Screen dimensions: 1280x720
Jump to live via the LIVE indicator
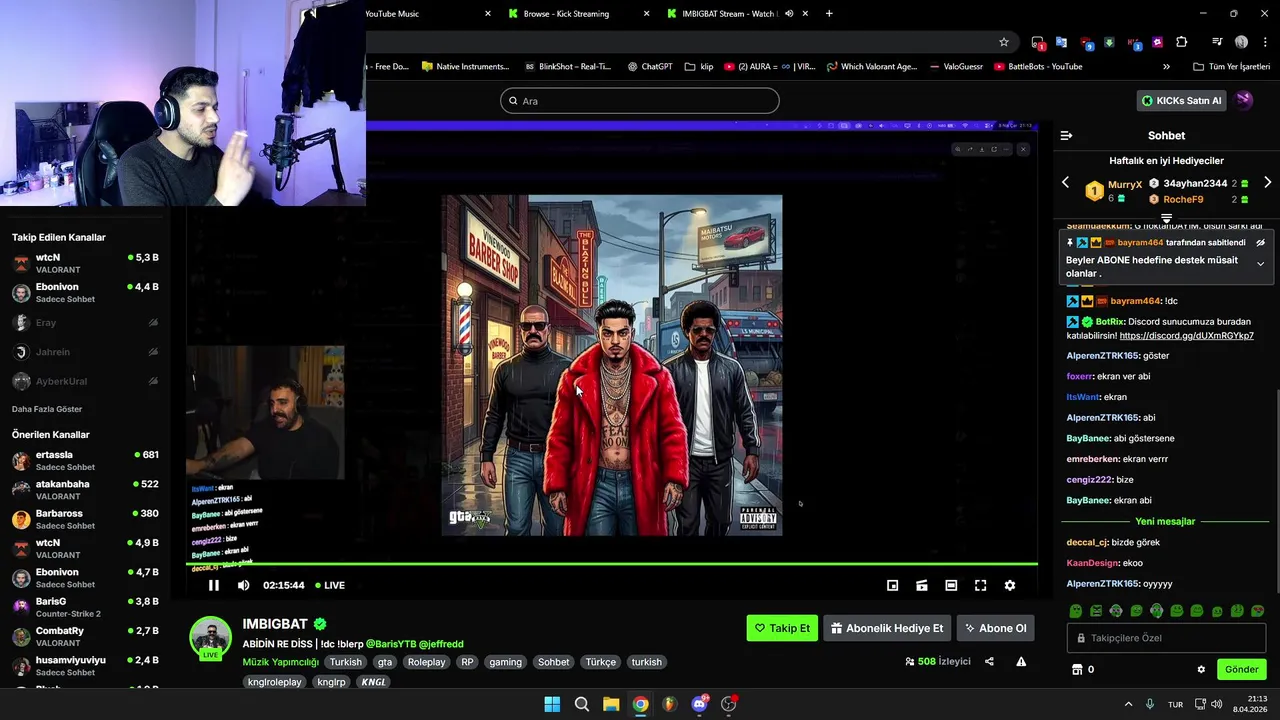pyautogui.click(x=330, y=585)
